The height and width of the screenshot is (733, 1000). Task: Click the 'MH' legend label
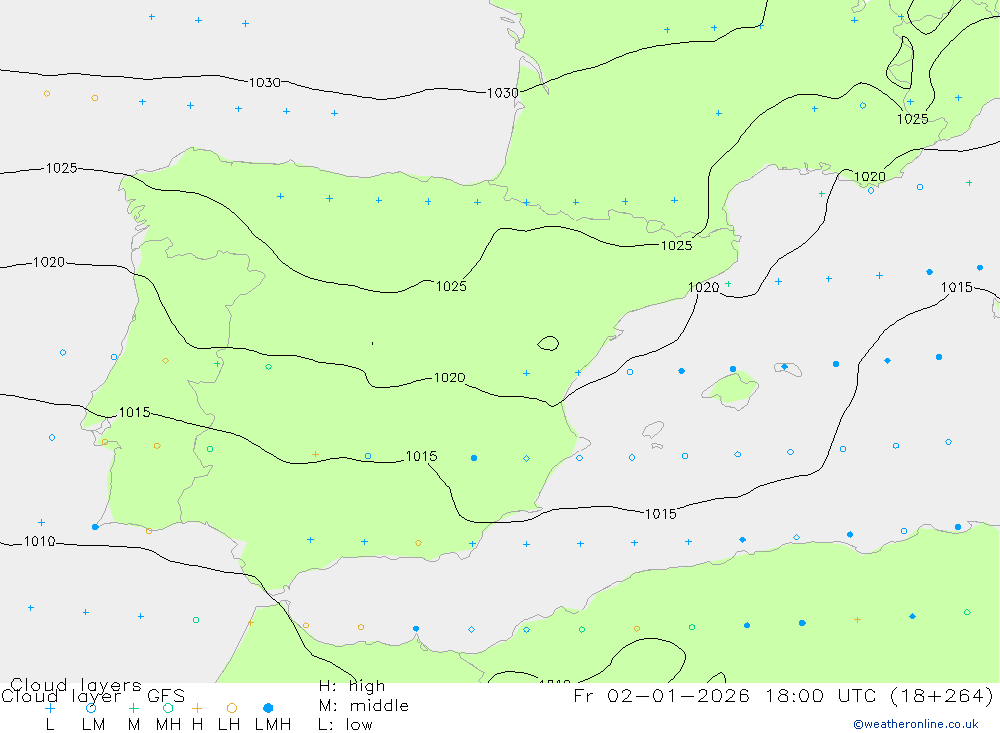coord(168,725)
